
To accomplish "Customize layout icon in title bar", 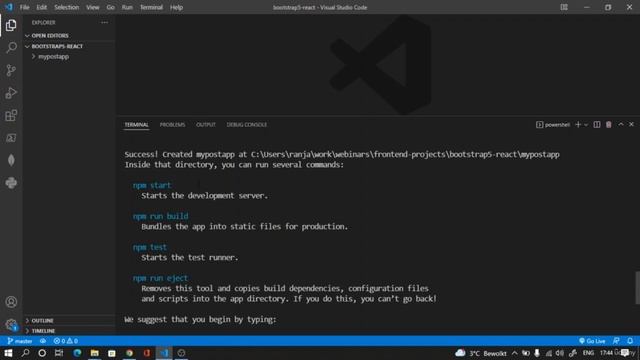I will pyautogui.click(x=564, y=7).
